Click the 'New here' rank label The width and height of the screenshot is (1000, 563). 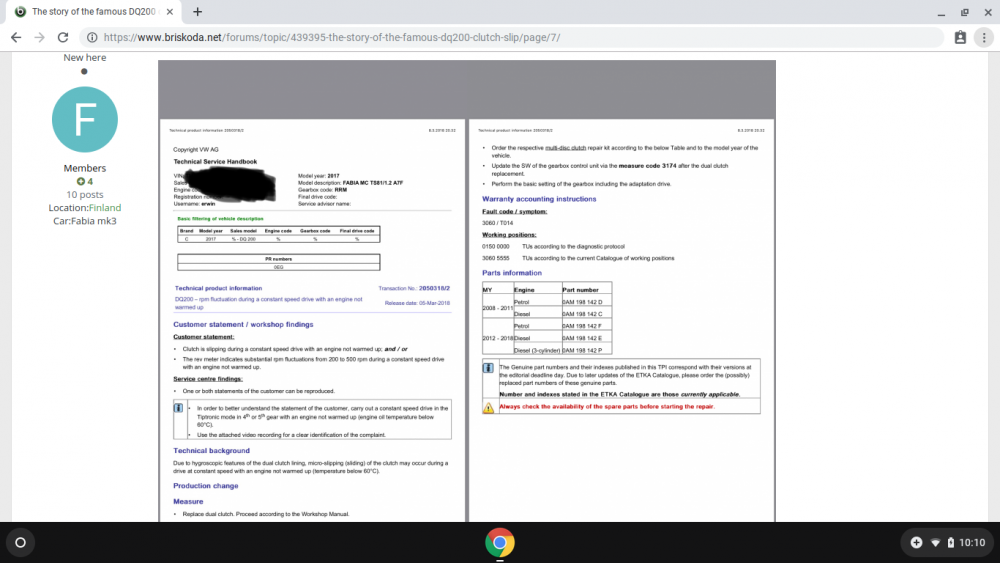(85, 57)
